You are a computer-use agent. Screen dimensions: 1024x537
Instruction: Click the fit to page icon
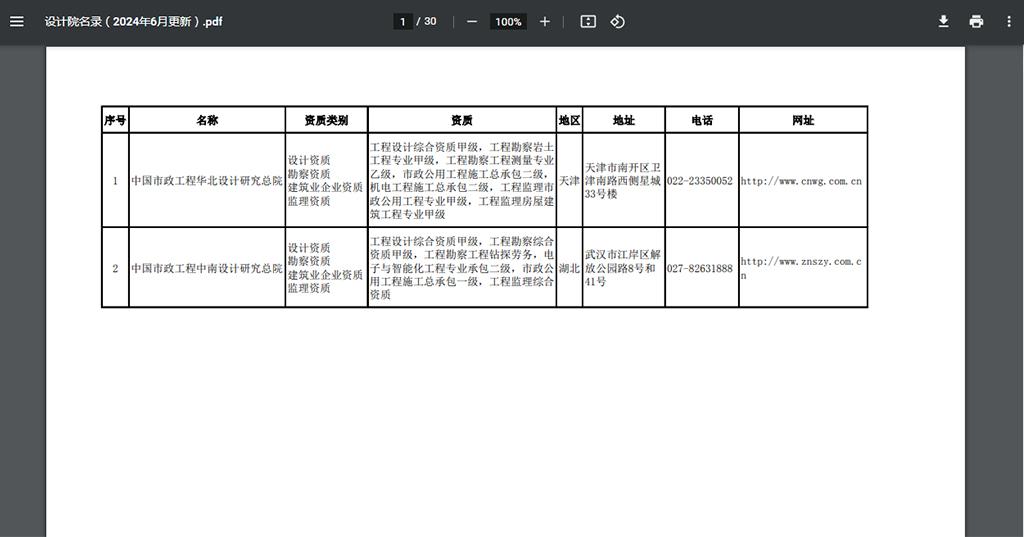click(588, 22)
